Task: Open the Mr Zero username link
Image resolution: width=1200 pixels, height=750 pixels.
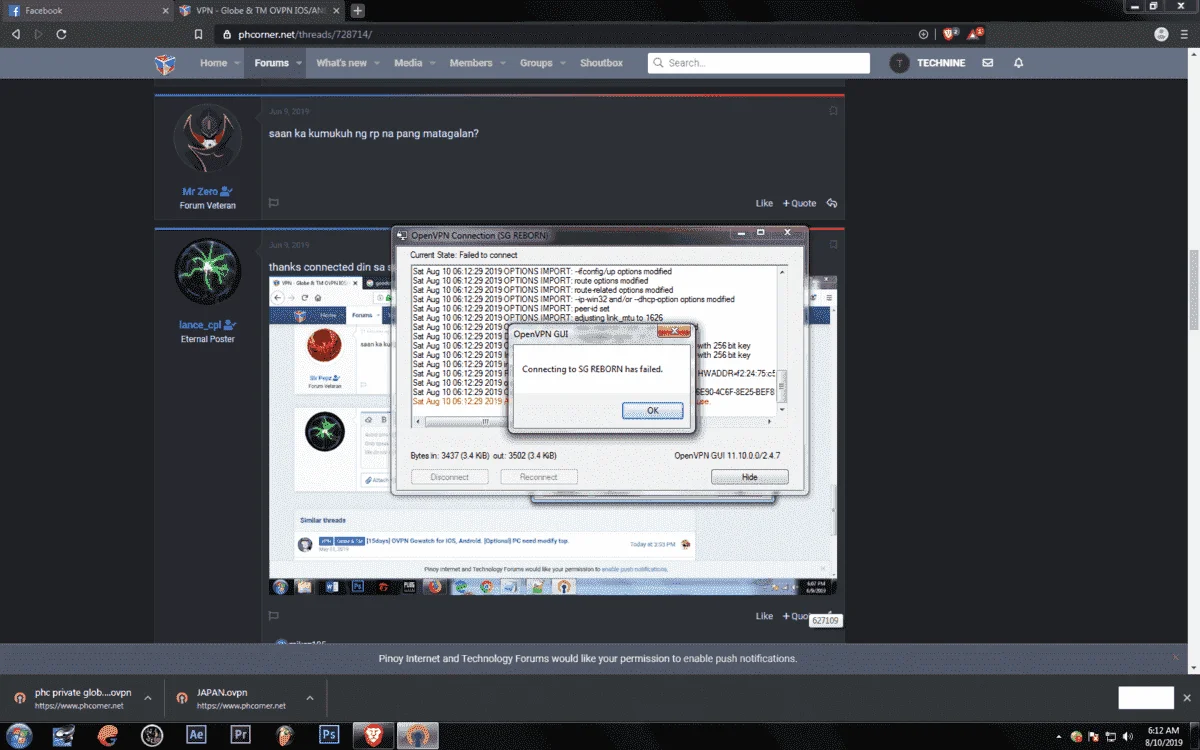Action: point(200,191)
